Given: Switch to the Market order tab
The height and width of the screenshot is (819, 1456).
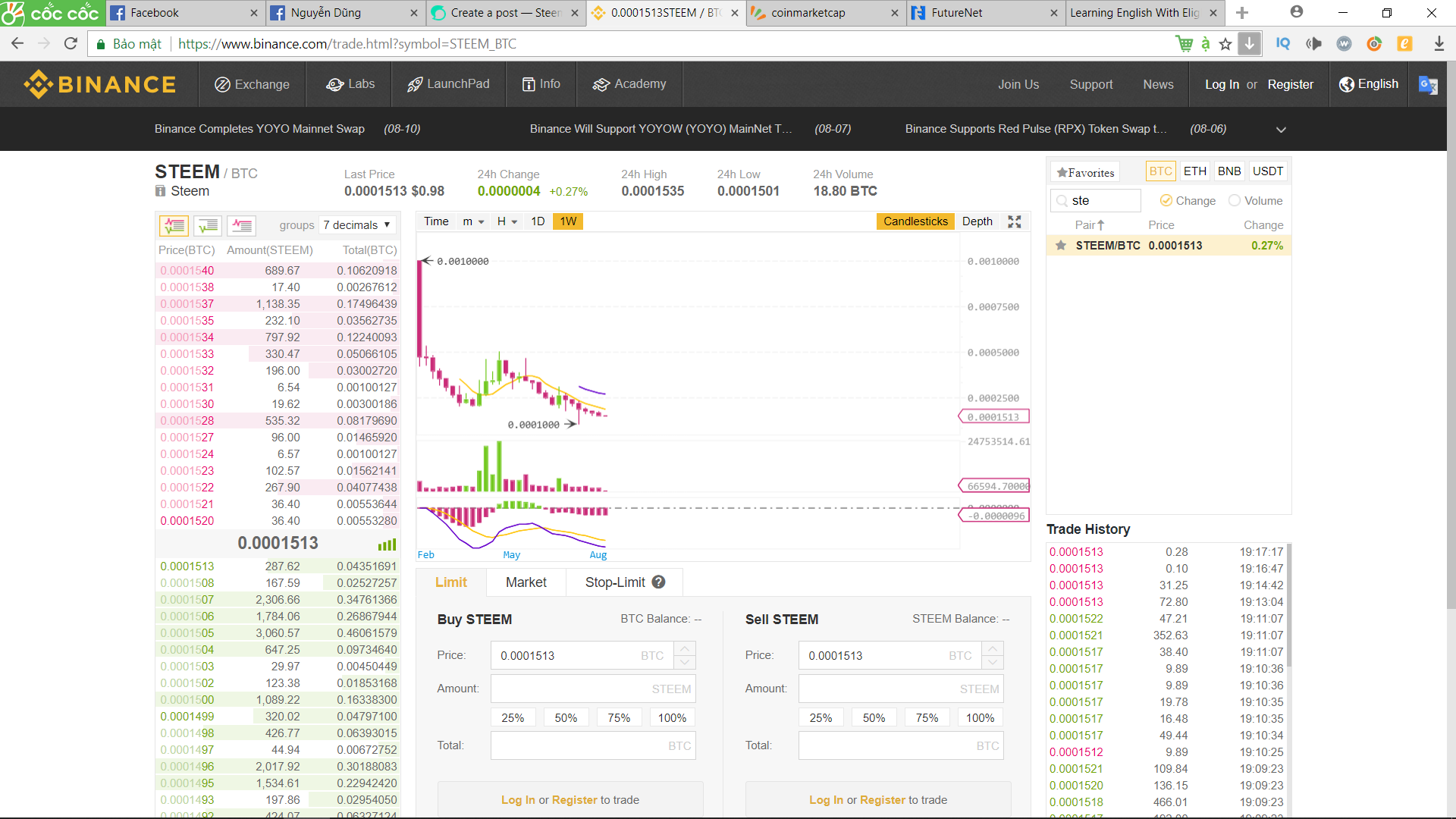Looking at the screenshot, I should [x=526, y=582].
